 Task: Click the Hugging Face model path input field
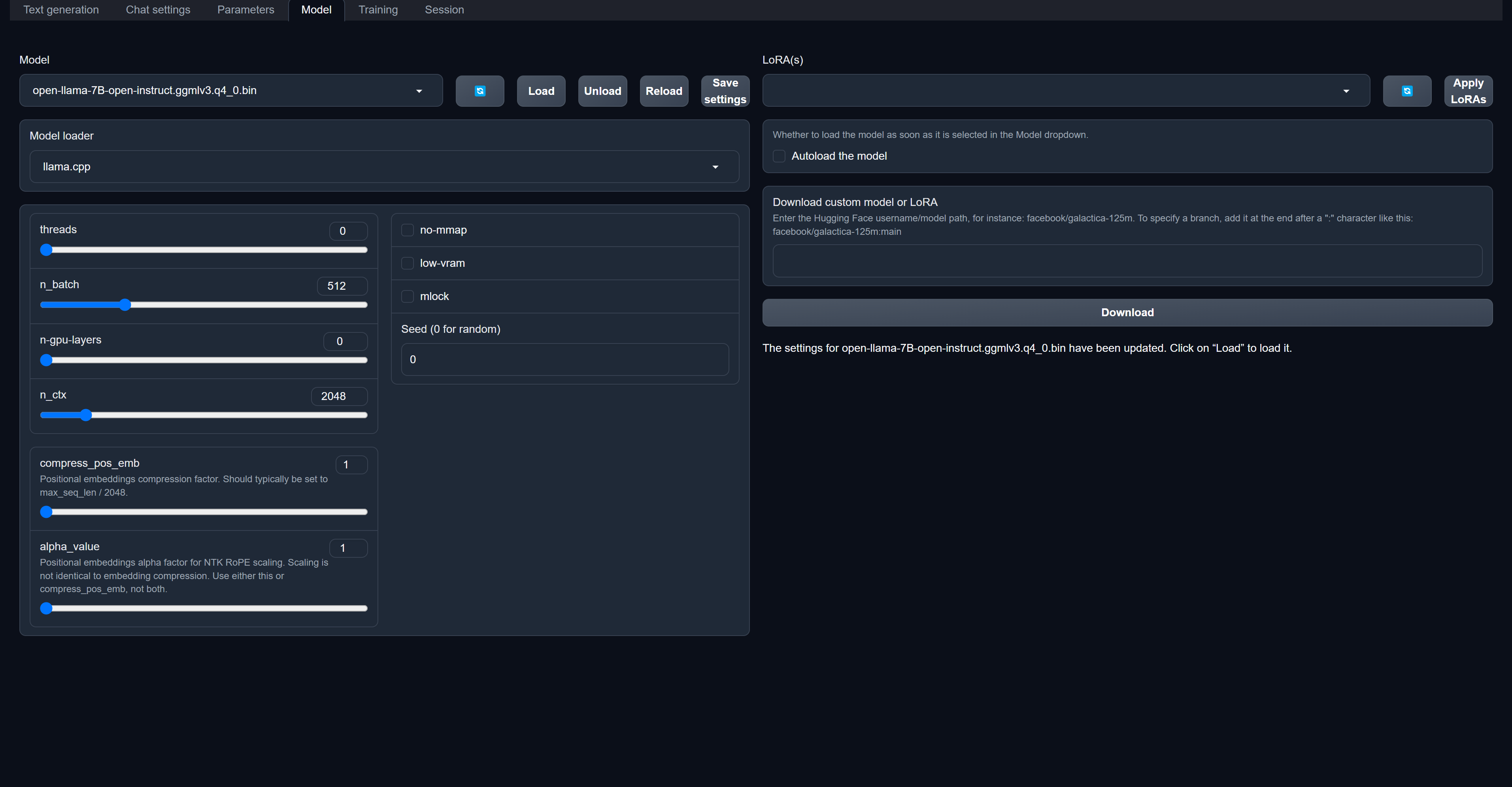pos(1126,261)
